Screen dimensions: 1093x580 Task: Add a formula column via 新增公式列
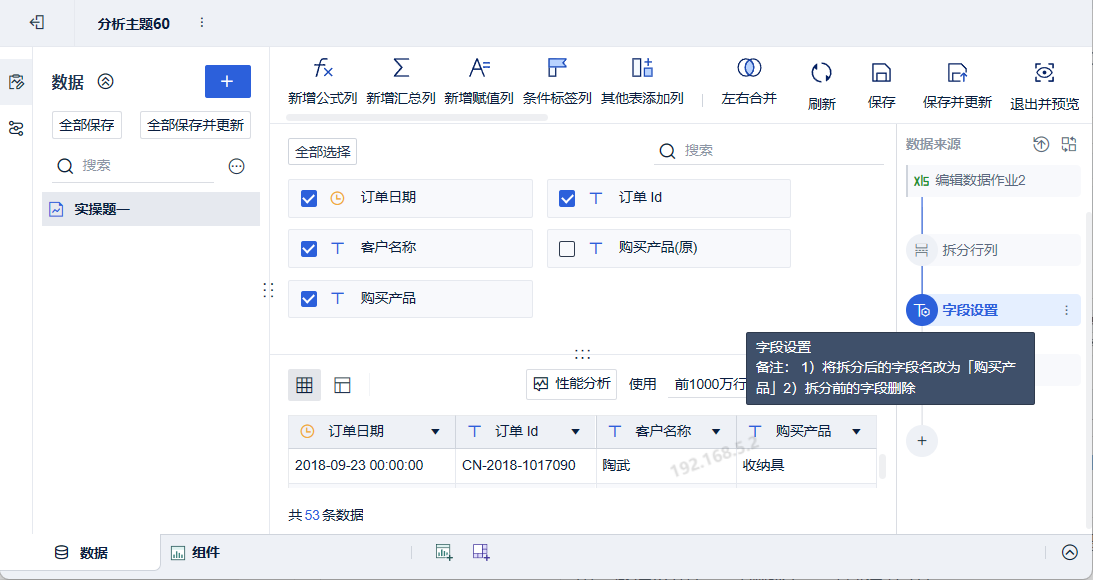[x=323, y=82]
